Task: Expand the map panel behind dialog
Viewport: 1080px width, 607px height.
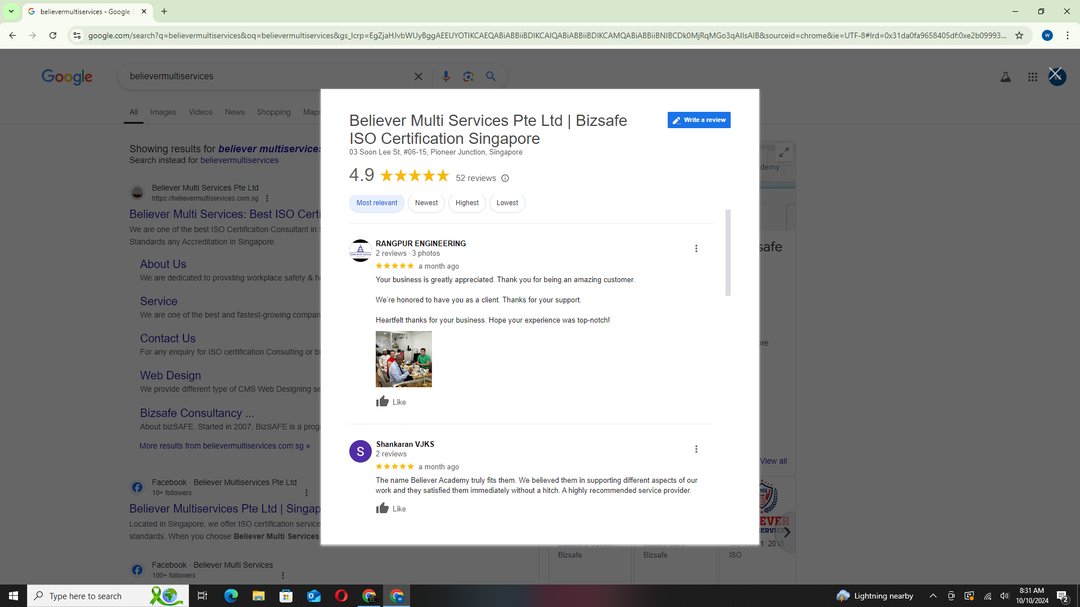Action: (x=784, y=152)
